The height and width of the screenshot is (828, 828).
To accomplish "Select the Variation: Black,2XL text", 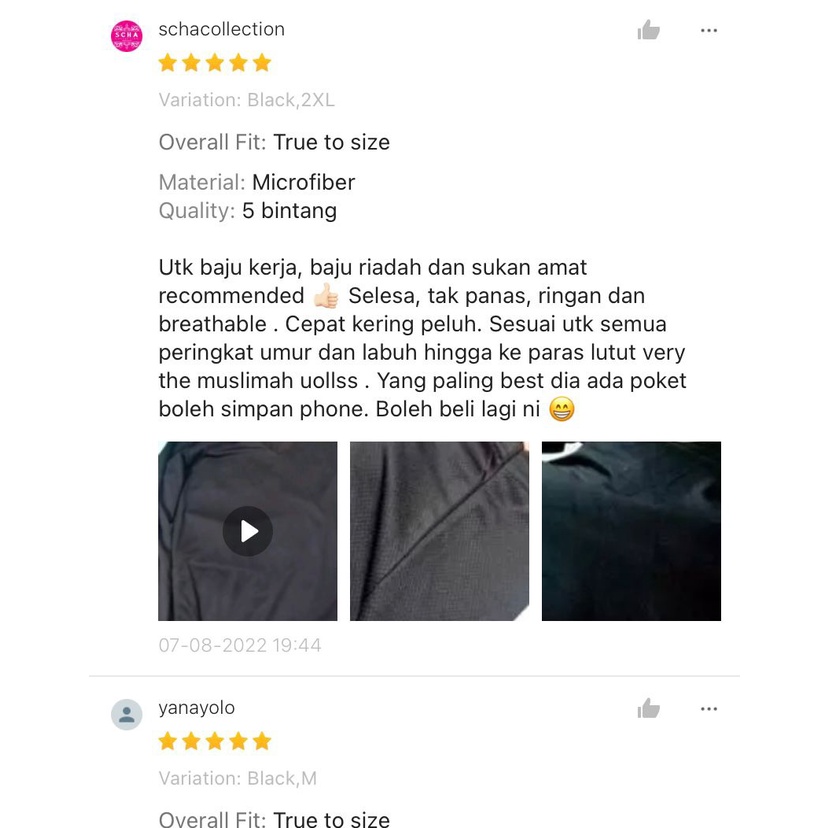I will click(247, 100).
